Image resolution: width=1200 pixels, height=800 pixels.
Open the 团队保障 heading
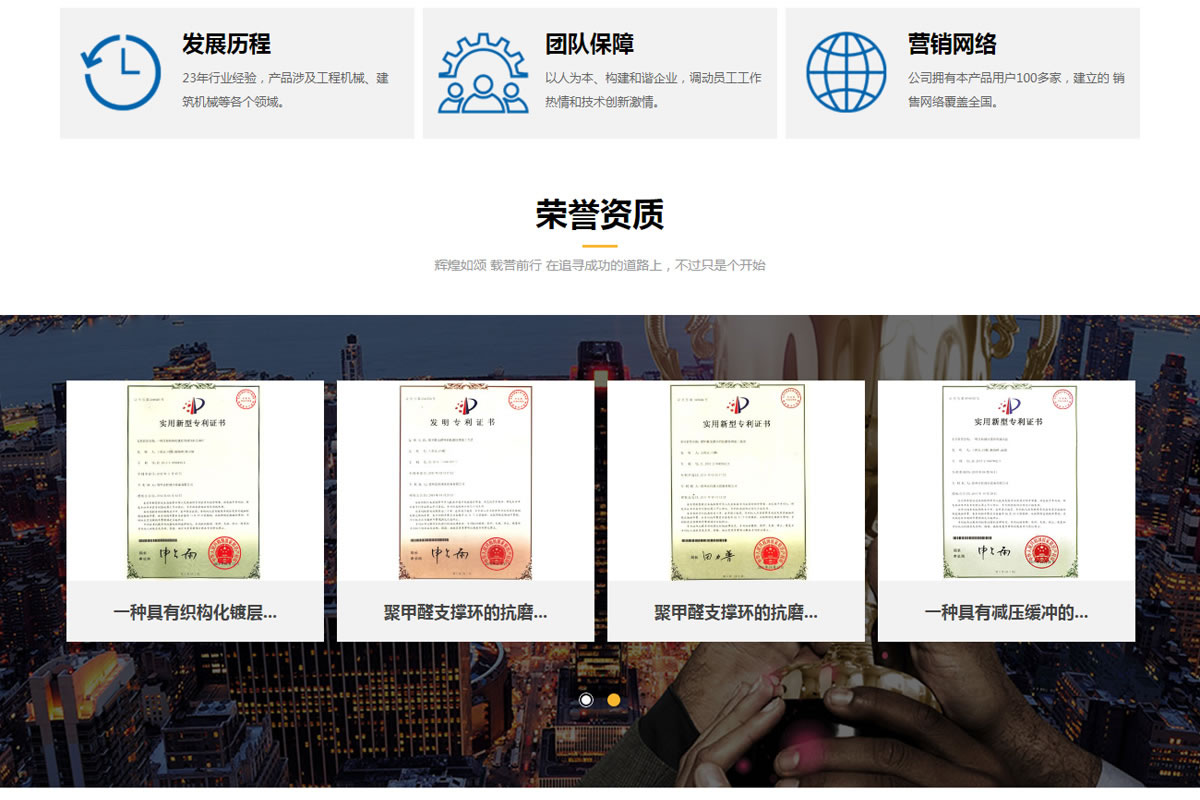coord(589,44)
